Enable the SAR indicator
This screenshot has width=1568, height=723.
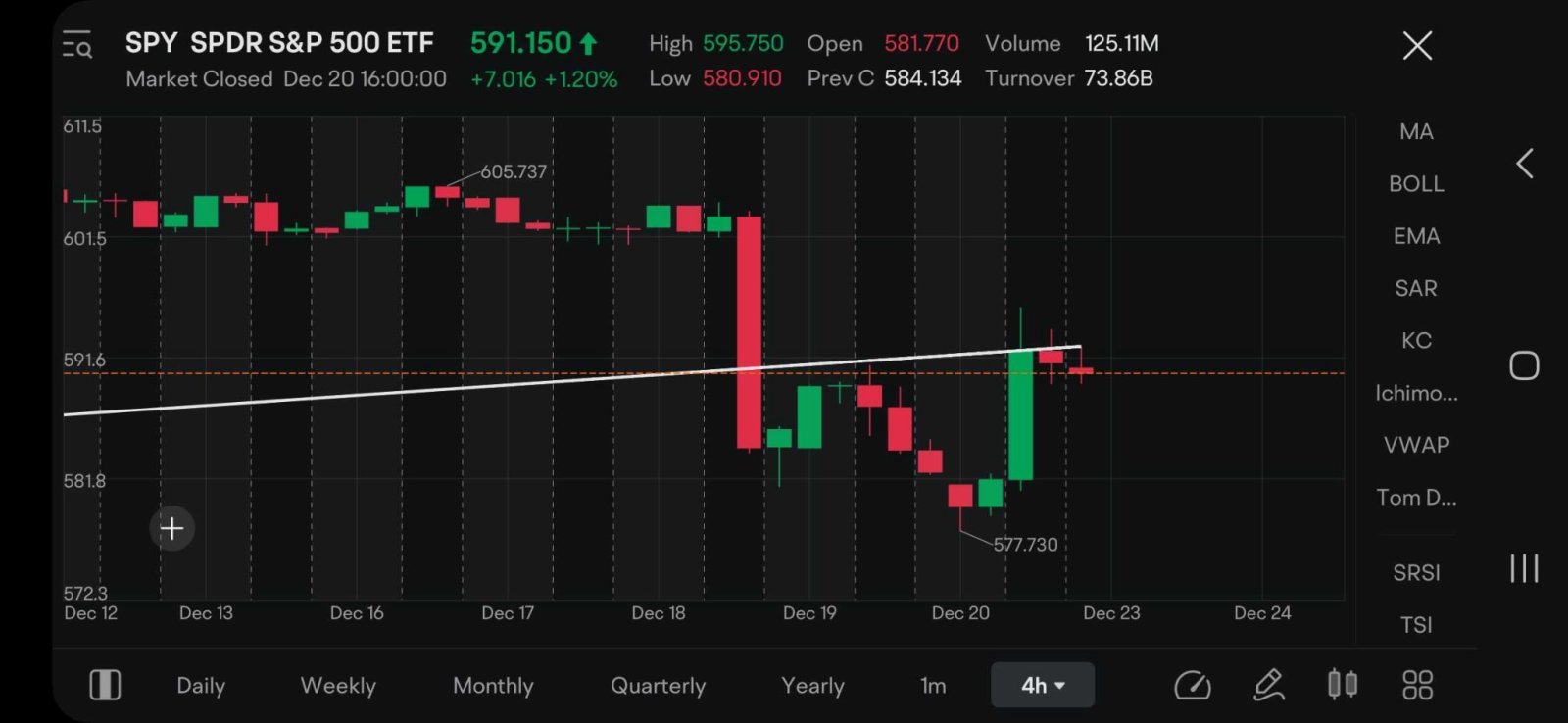click(1416, 288)
